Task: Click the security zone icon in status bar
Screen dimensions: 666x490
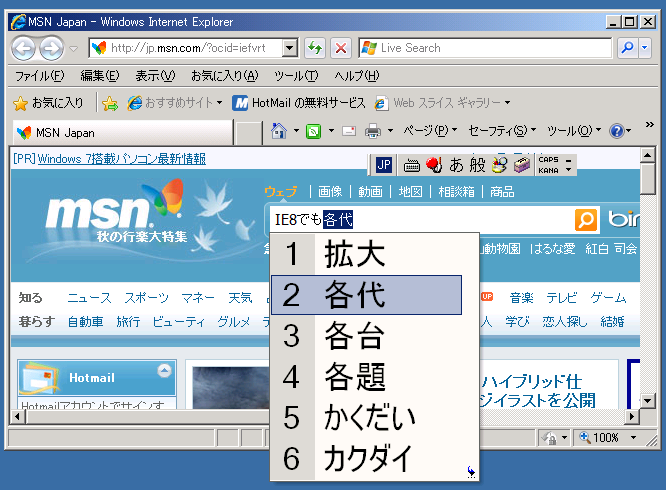Action: (549, 438)
